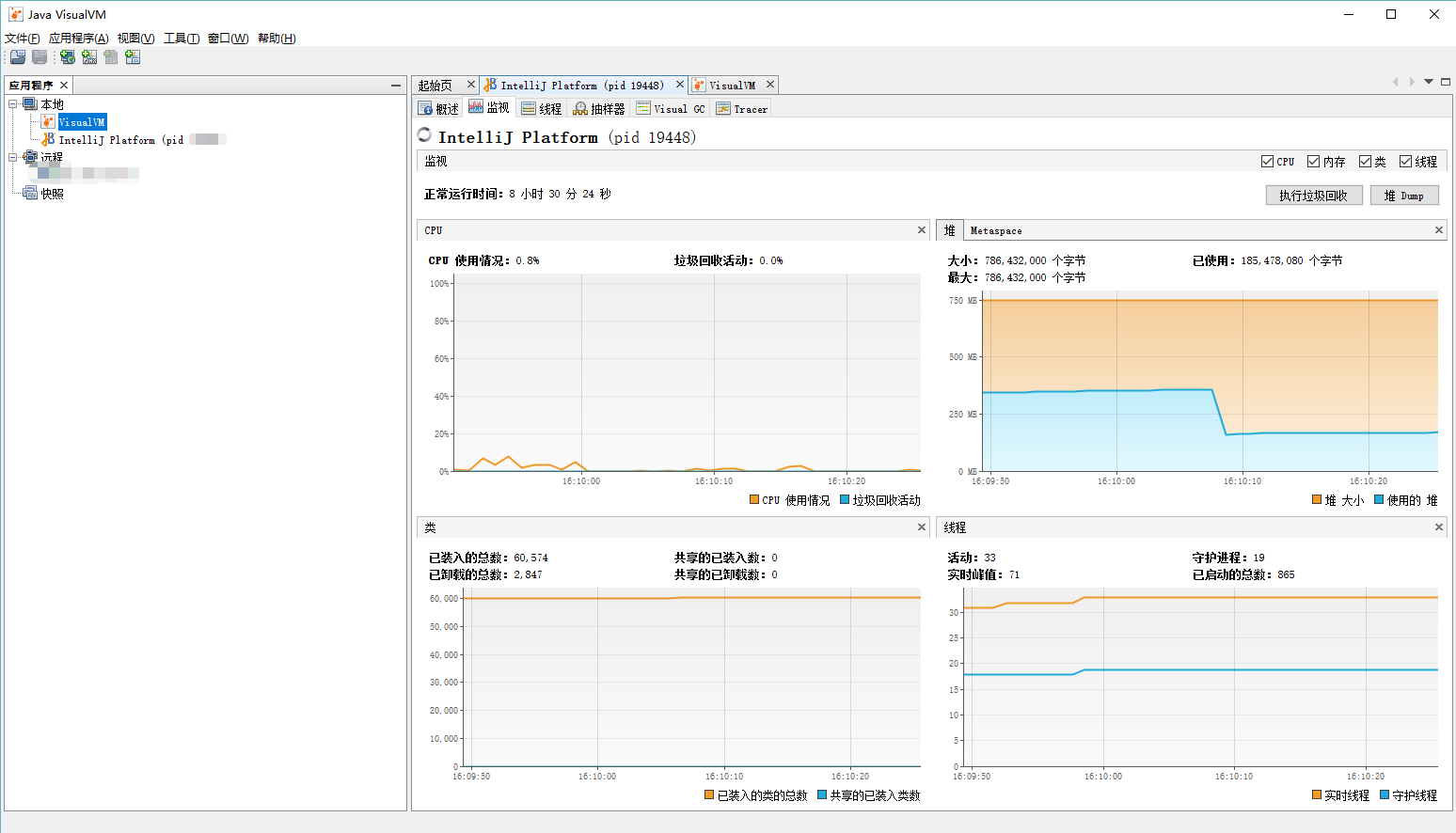1456x833 pixels.
Task: Select IntelliJ Platform in the applications tree
Action: tap(121, 140)
